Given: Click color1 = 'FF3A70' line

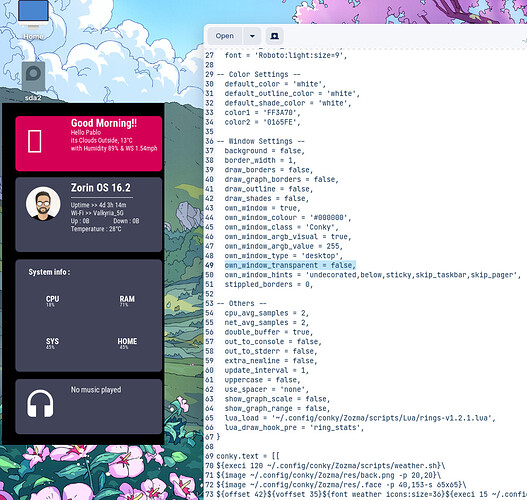Looking at the screenshot, I should tap(262, 113).
